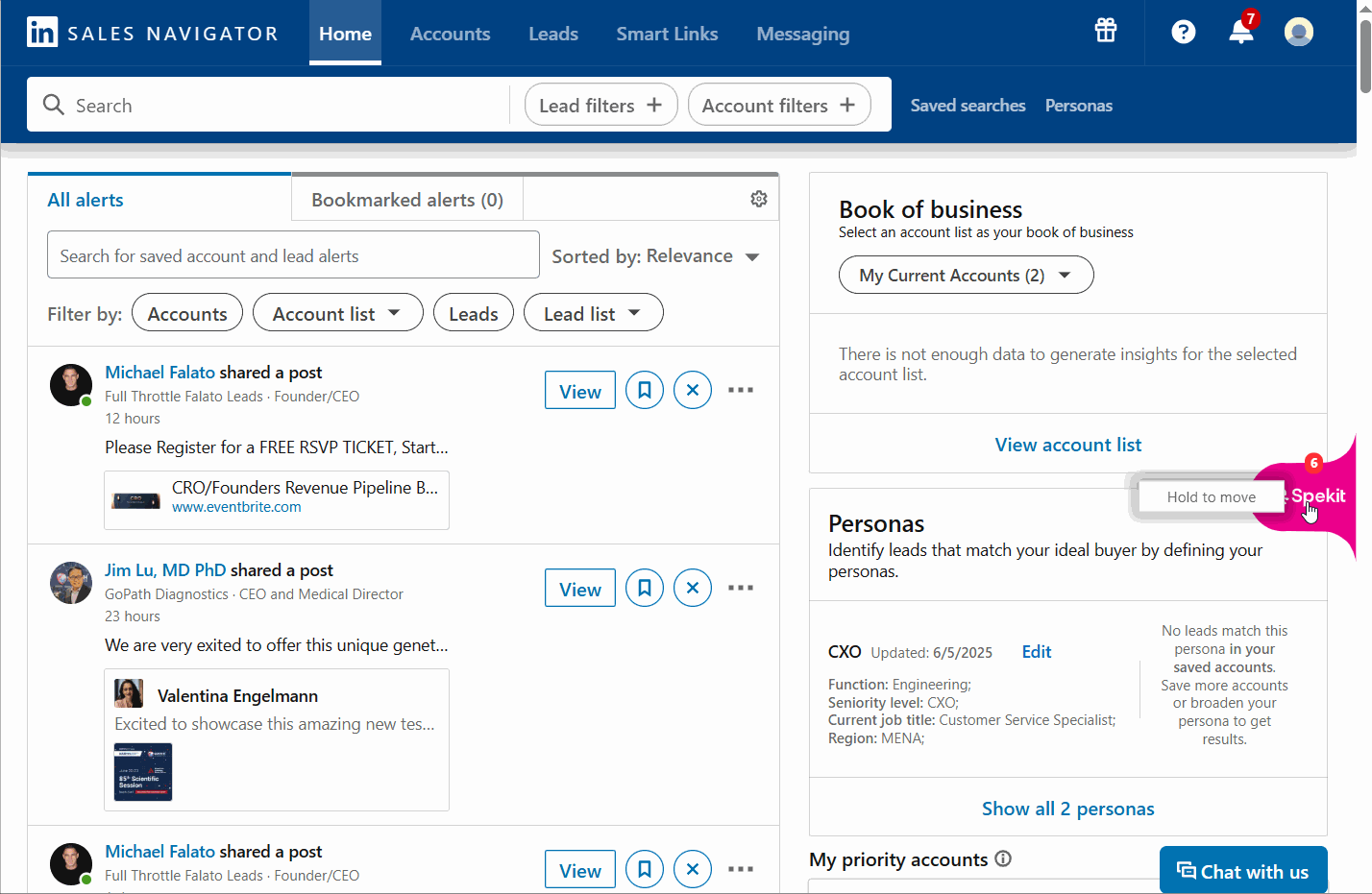Open My Current Accounts (2) dropdown

[x=967, y=275]
